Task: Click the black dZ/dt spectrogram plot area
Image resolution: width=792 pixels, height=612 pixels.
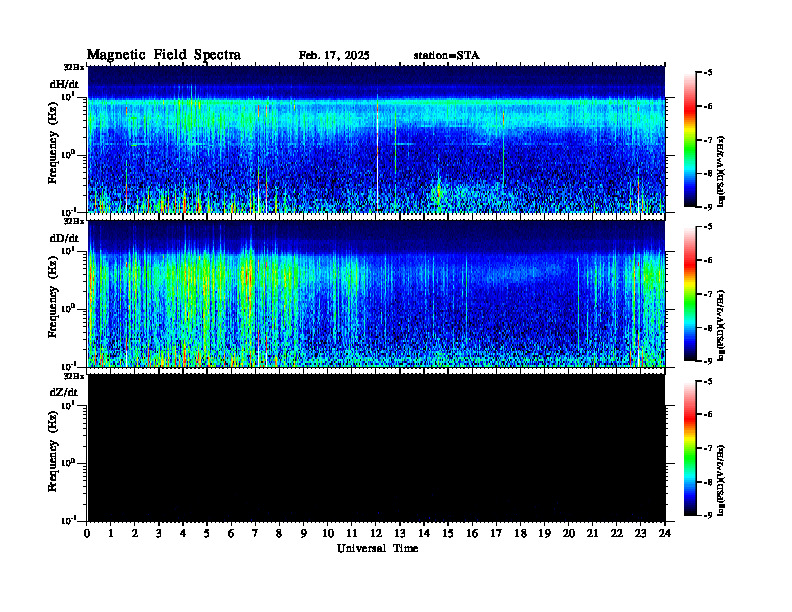Action: tap(376, 447)
